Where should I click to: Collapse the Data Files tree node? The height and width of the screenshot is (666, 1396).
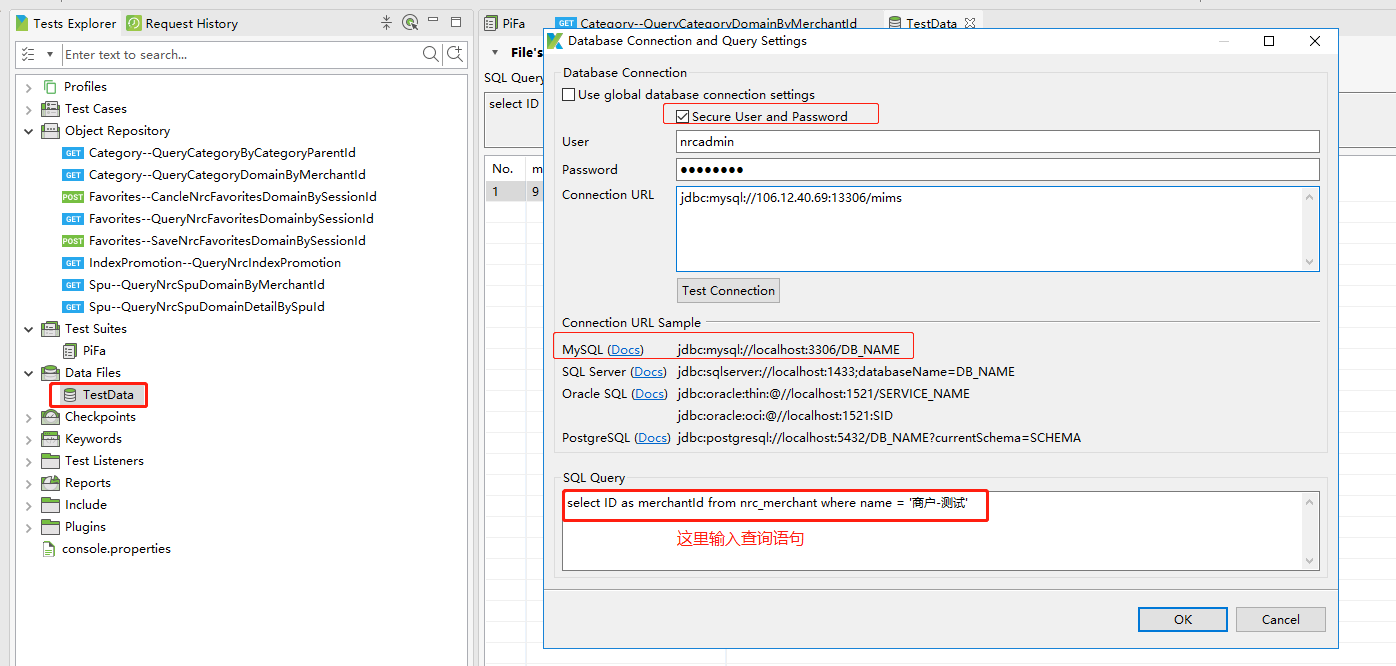click(29, 373)
